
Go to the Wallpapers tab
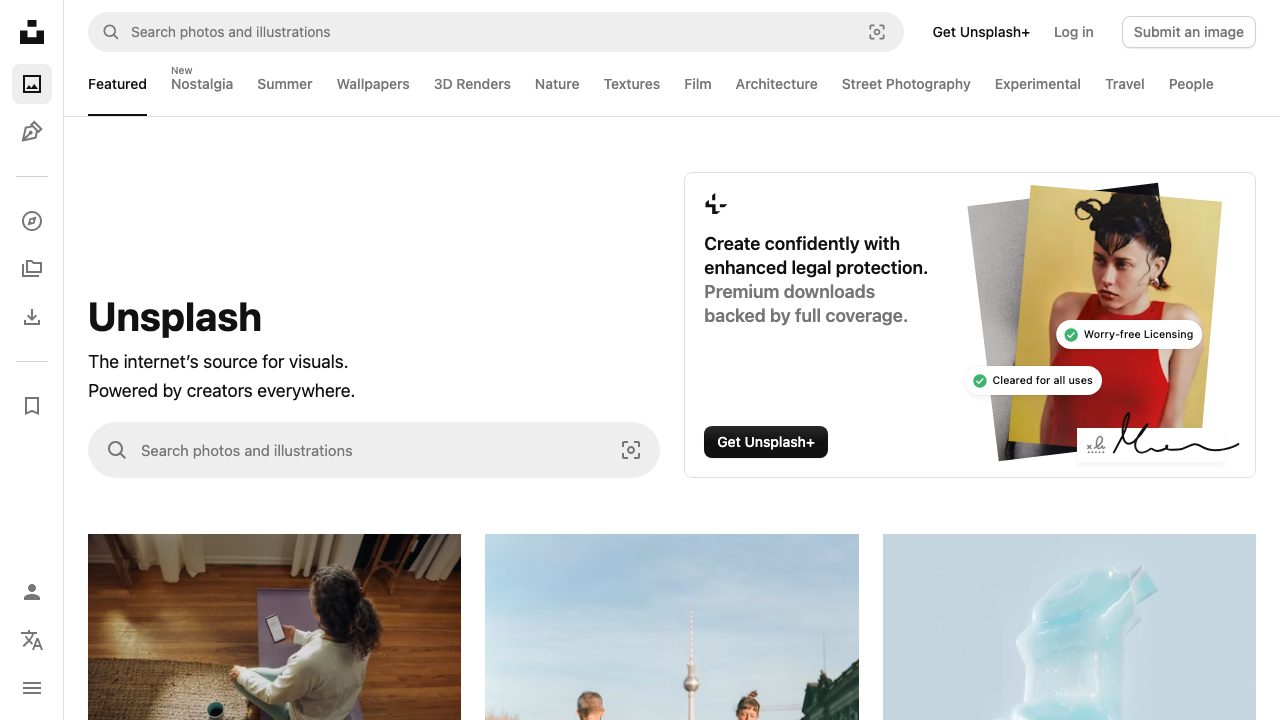click(373, 84)
